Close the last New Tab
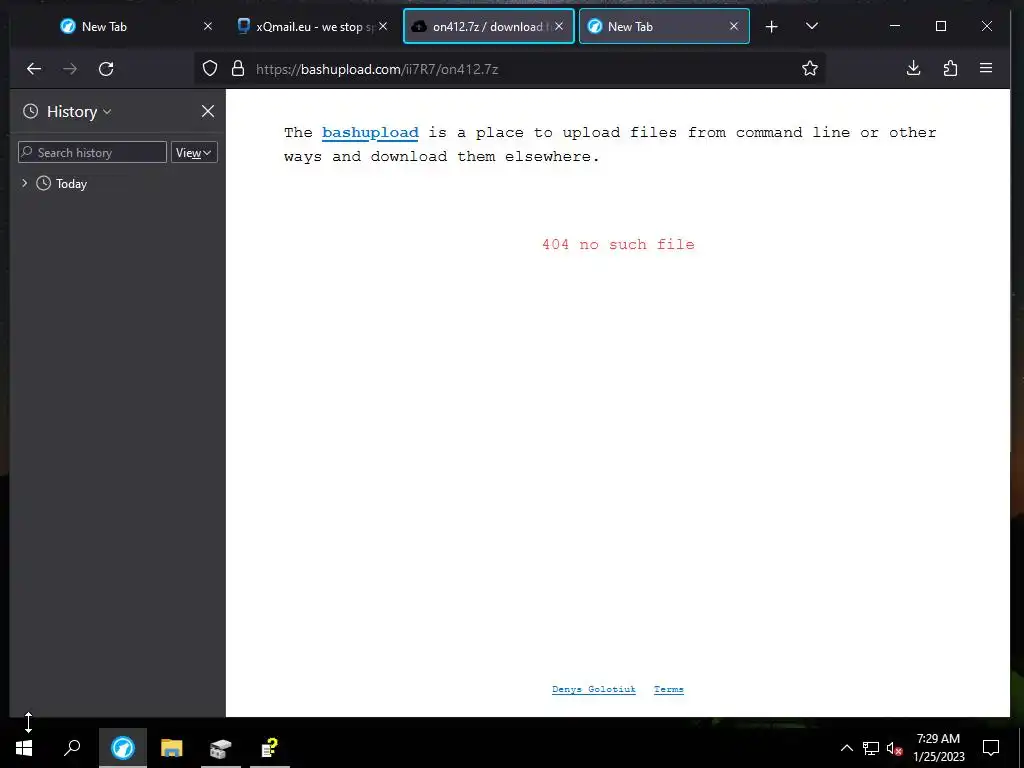This screenshot has height=768, width=1024. 734,26
